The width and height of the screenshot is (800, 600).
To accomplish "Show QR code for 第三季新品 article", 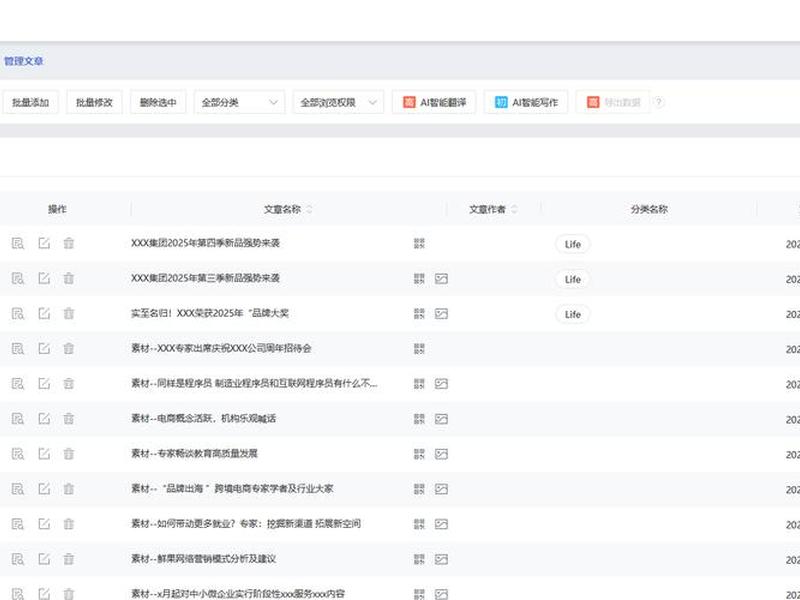I will pos(419,279).
